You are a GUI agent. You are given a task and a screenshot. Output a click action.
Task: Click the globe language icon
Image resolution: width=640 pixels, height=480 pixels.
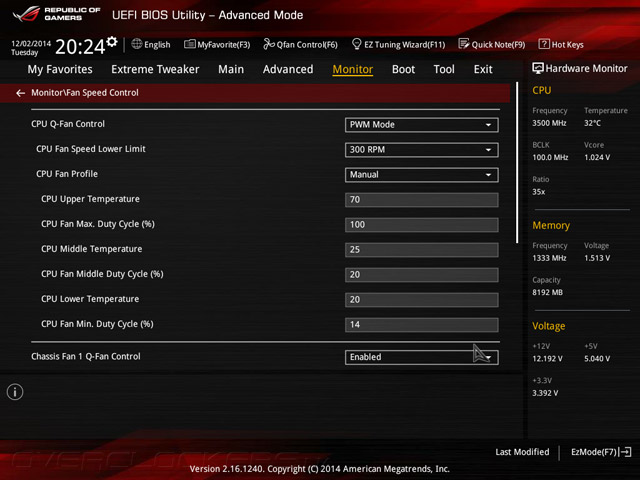(x=137, y=44)
